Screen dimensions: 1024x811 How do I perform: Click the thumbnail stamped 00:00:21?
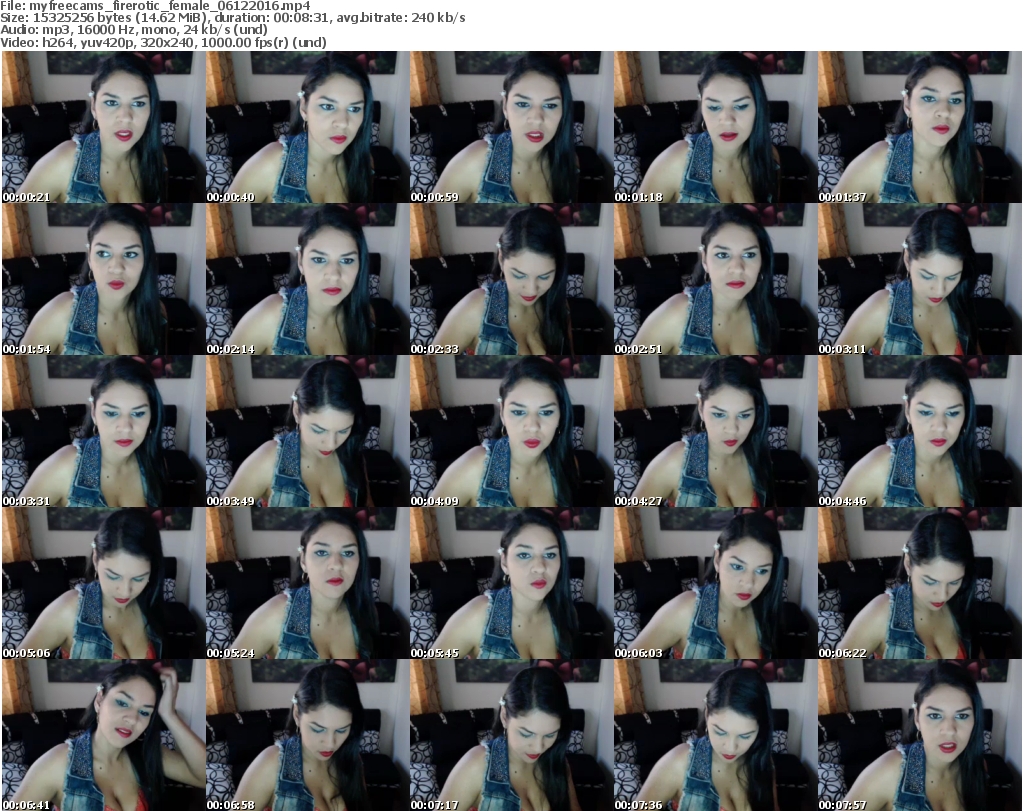pos(103,127)
